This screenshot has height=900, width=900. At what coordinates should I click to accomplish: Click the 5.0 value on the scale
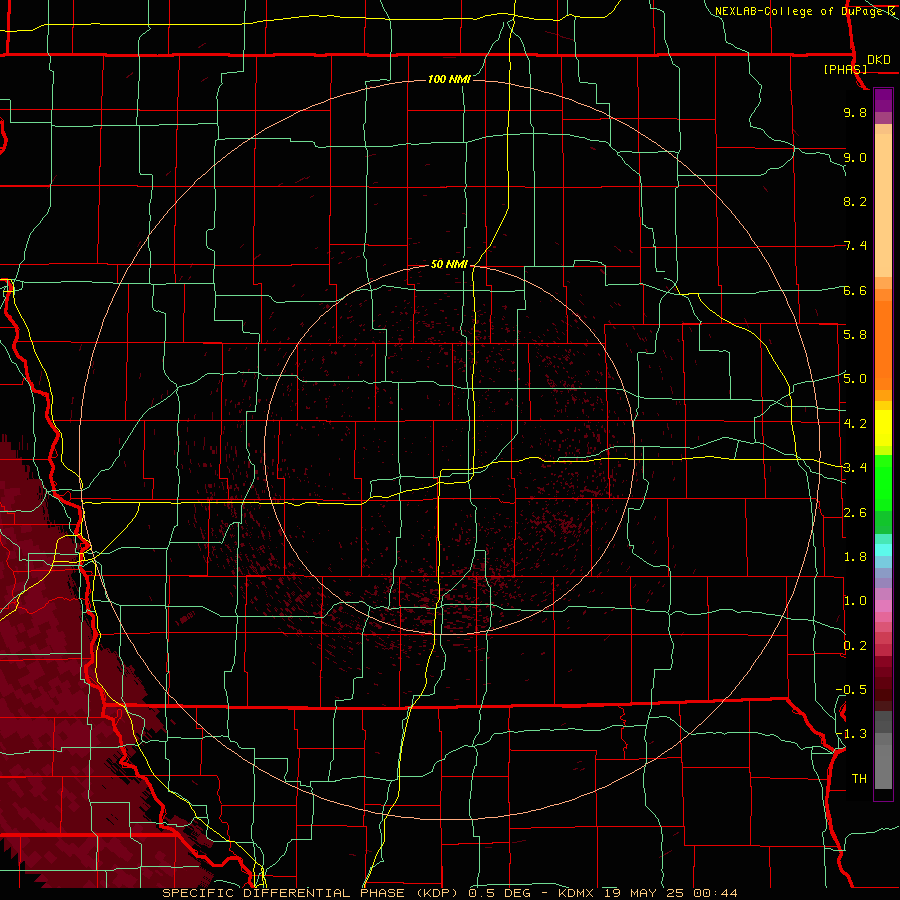click(855, 379)
